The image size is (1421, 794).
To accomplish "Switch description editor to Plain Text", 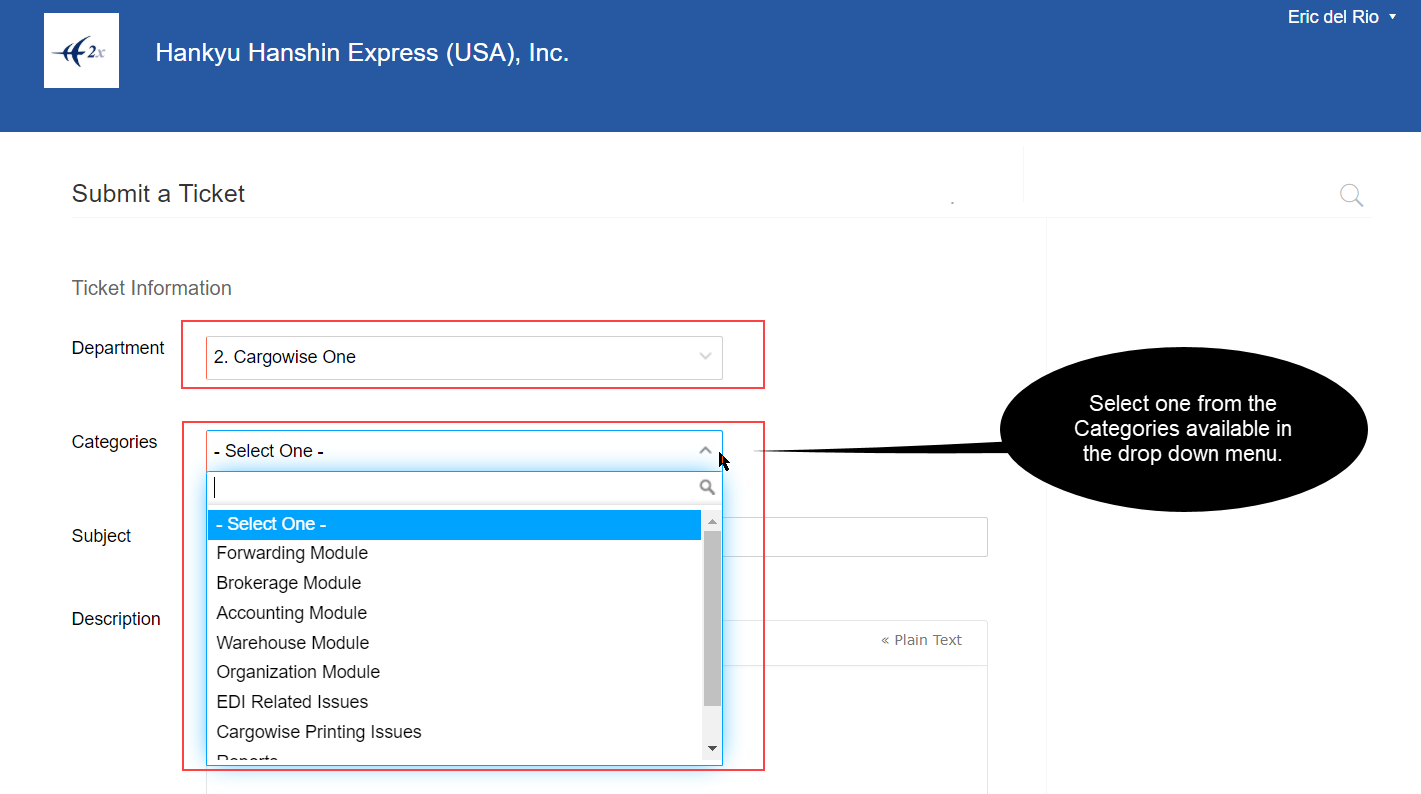I will 921,640.
